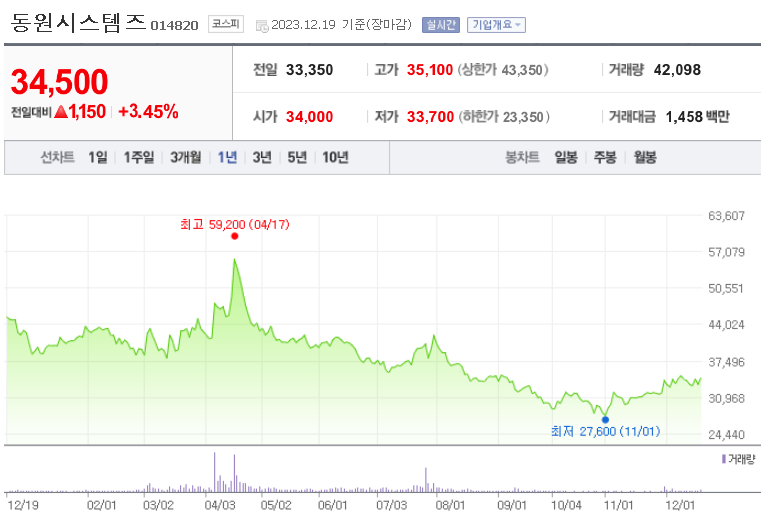Viewport: 761px width, 523px height.
Task: Select the 1년 line chart tab
Action: coord(227,157)
